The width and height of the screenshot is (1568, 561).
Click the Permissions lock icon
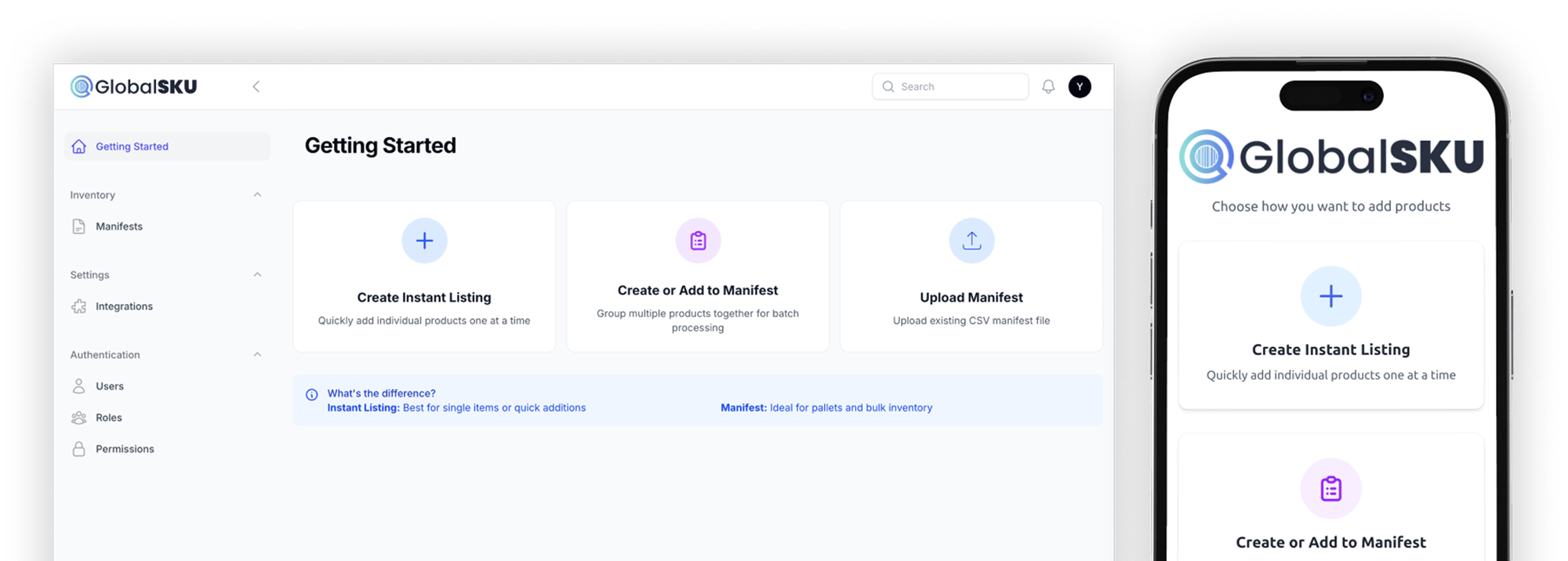click(78, 449)
